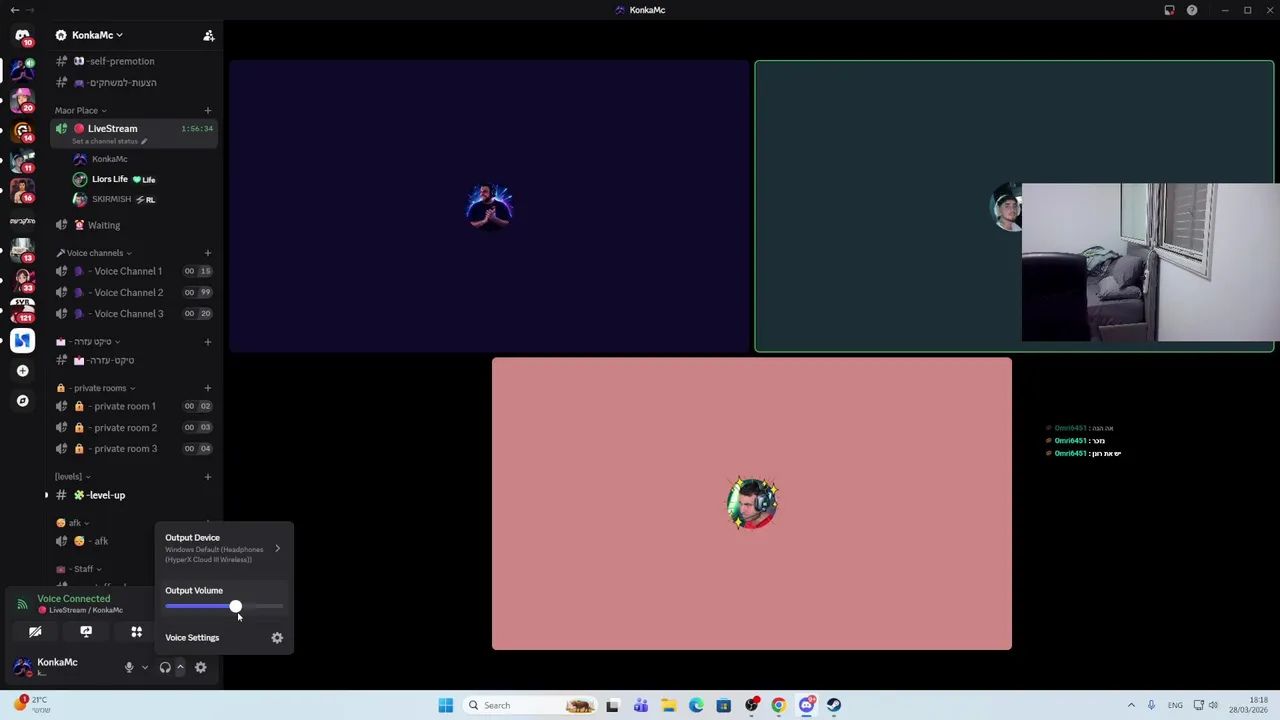This screenshot has height=720, width=1280.
Task: Collapse the afk category
Action: 72,523
